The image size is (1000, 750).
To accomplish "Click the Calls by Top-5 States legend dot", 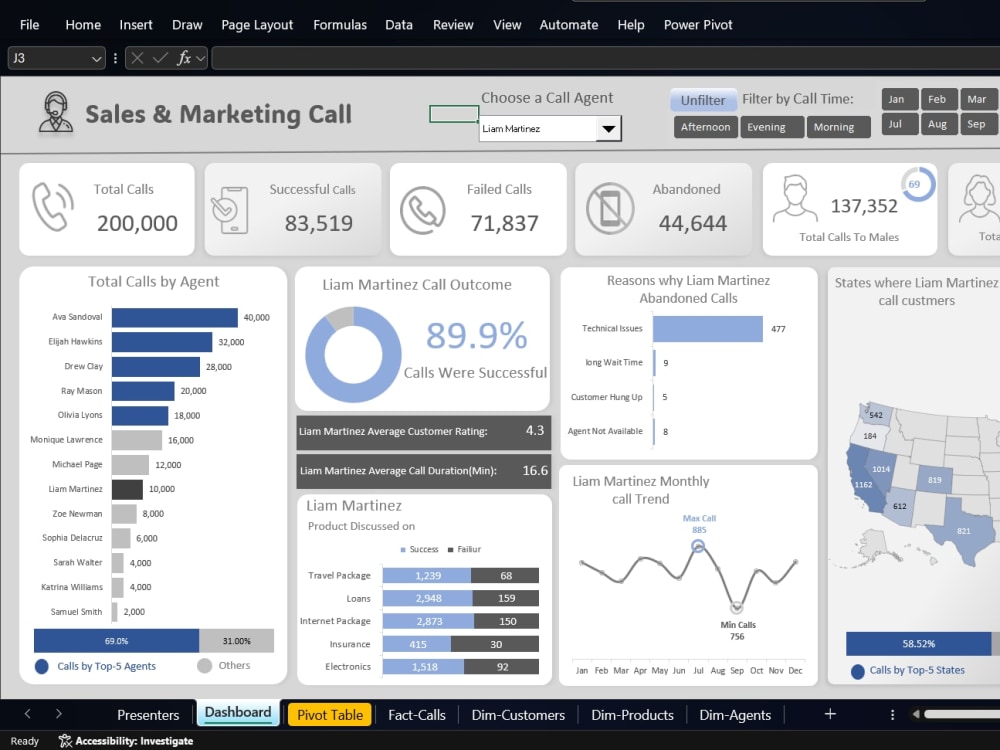I will click(x=858, y=671).
